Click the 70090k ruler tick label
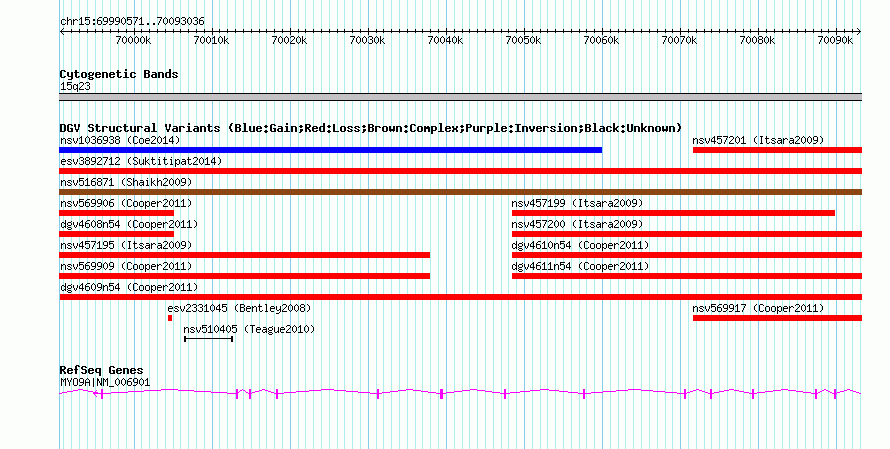Viewport: 890px width, 449px height. click(835, 41)
